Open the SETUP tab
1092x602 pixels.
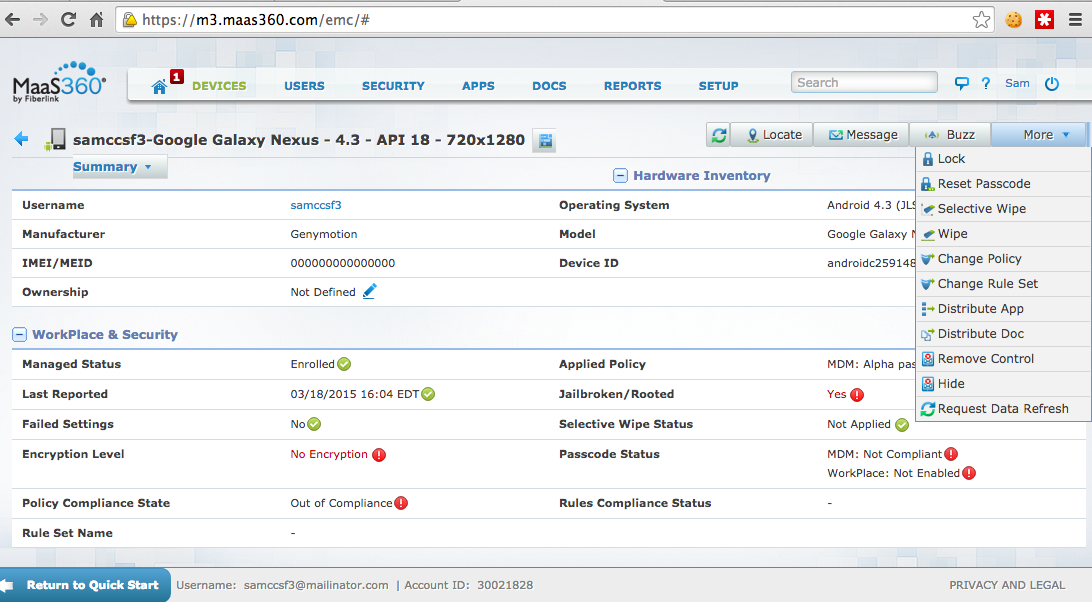[x=718, y=86]
